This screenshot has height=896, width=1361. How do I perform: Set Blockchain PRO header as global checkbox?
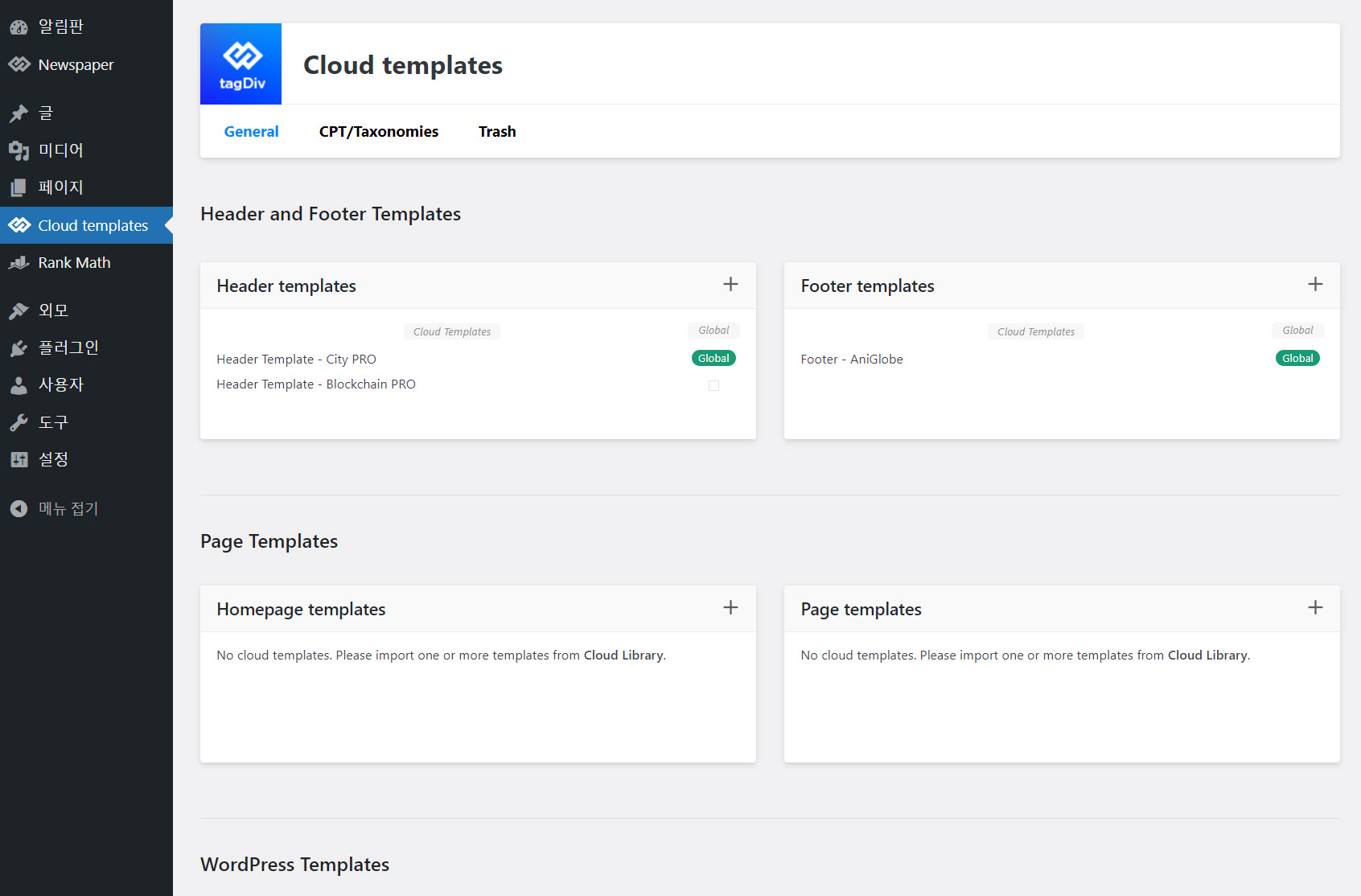713,385
